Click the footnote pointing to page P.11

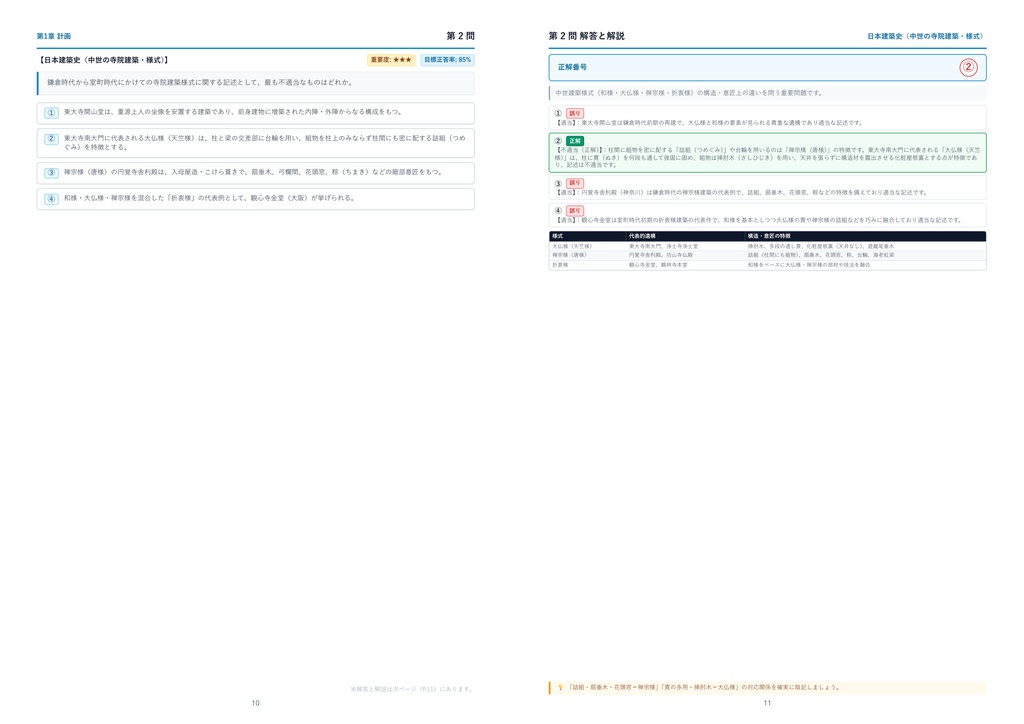411,689
